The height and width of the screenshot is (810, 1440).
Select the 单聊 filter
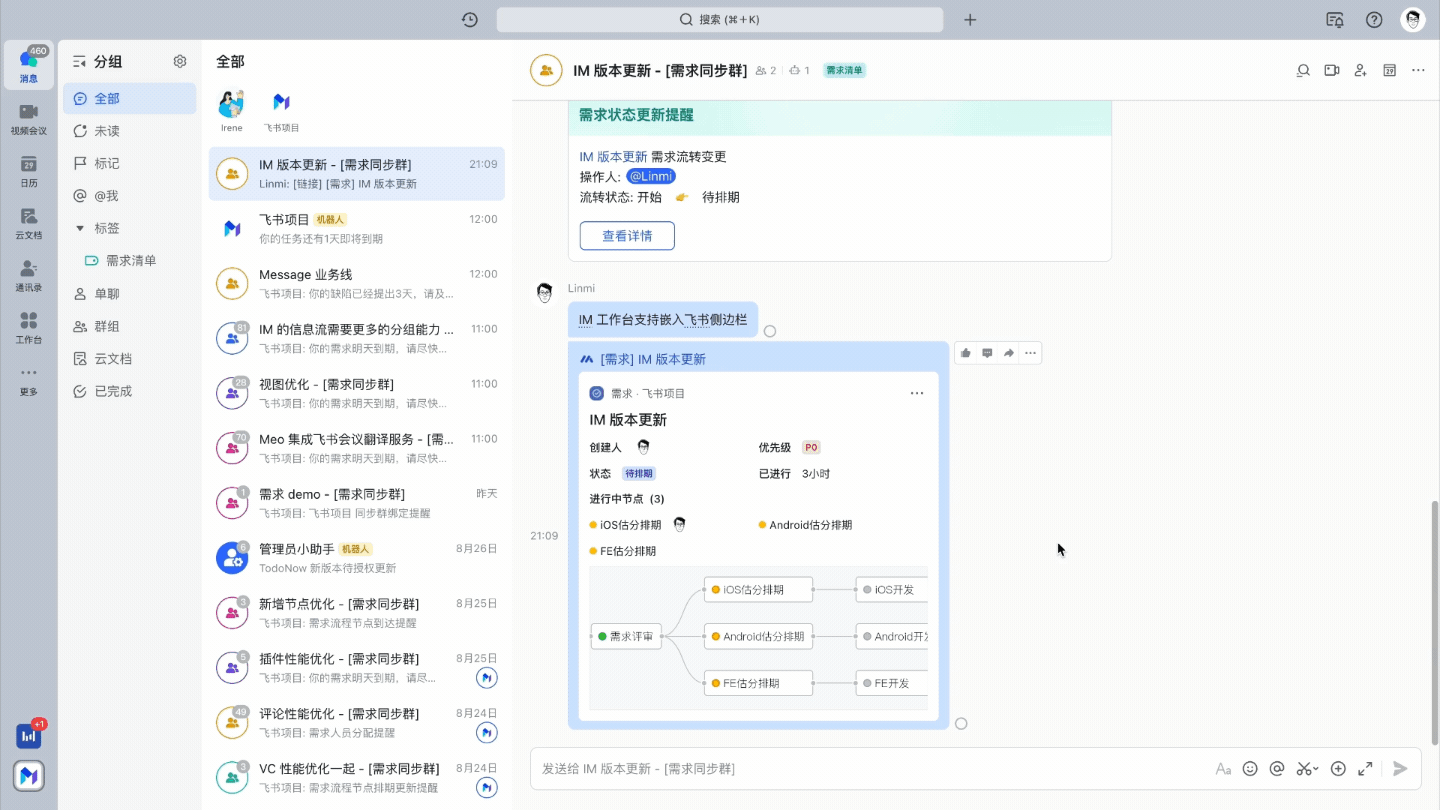click(129, 294)
